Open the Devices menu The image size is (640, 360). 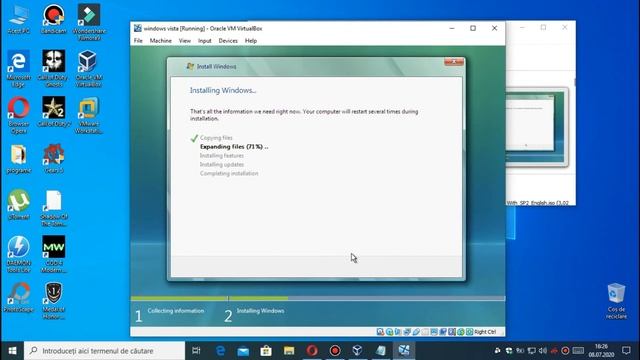coord(228,41)
